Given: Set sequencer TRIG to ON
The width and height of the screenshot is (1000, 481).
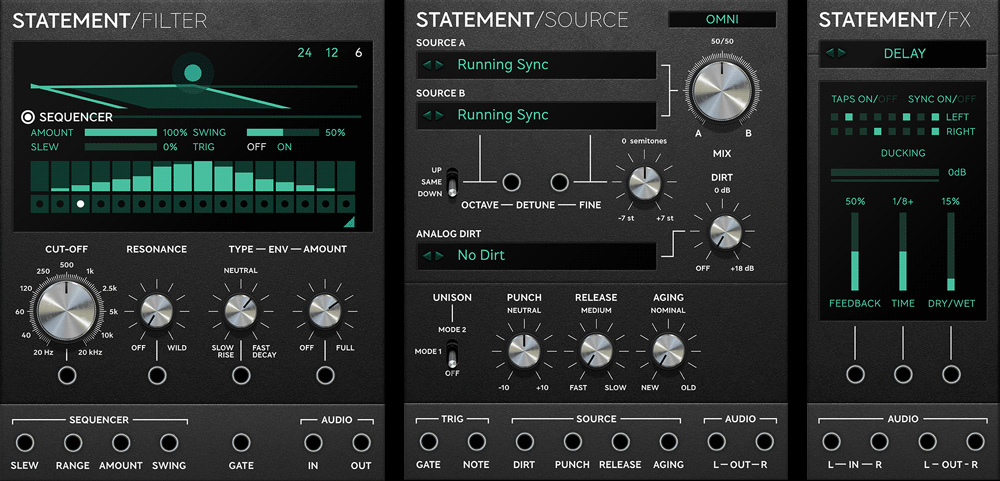Looking at the screenshot, I should tap(284, 147).
